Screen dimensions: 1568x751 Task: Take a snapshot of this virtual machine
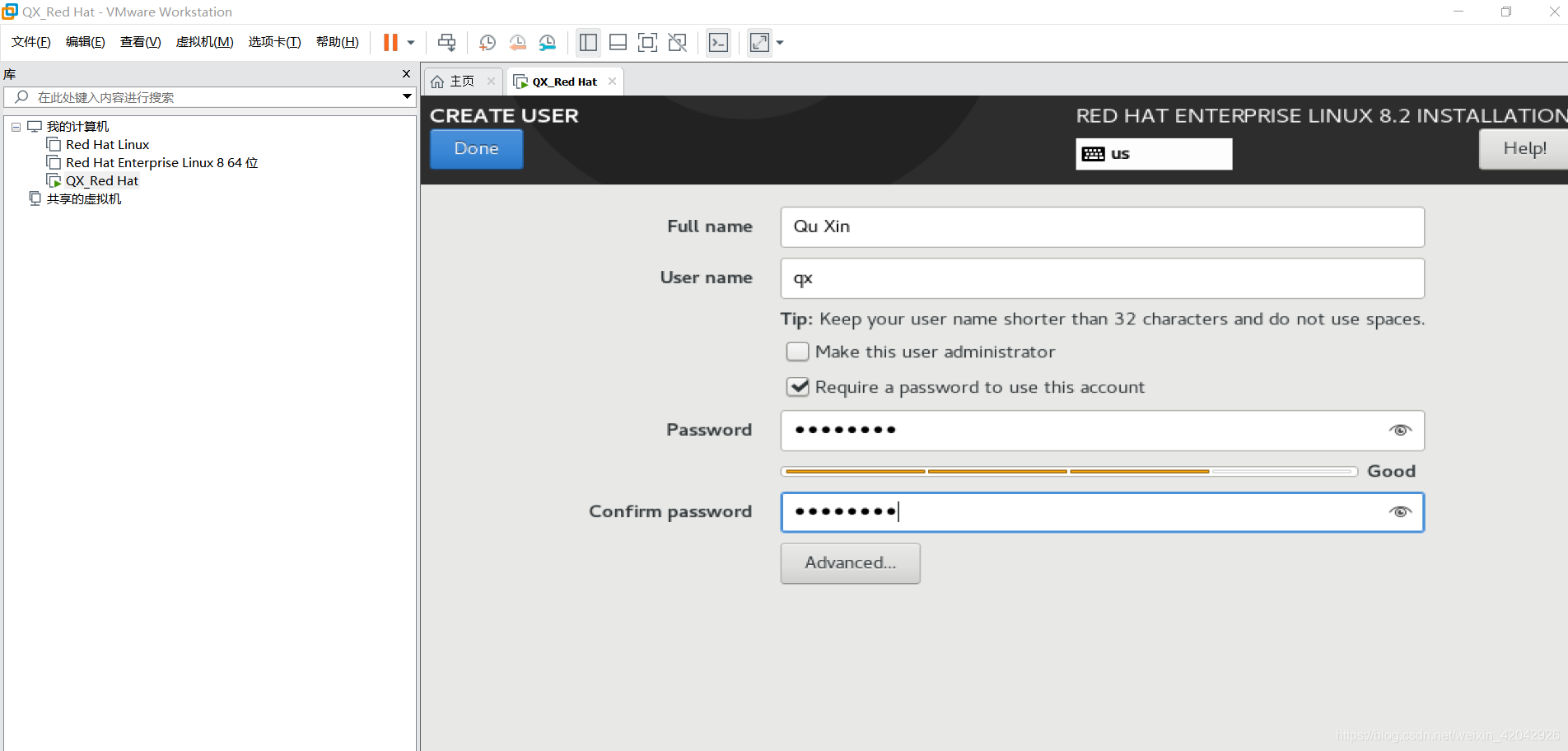click(x=488, y=43)
